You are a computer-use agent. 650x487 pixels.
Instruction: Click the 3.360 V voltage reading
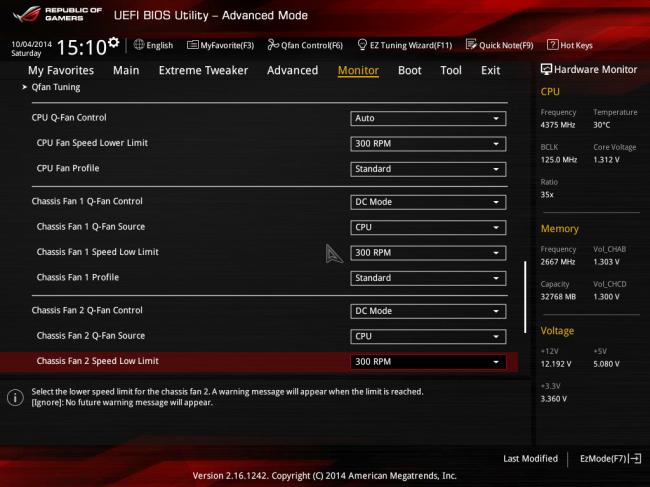[553, 399]
